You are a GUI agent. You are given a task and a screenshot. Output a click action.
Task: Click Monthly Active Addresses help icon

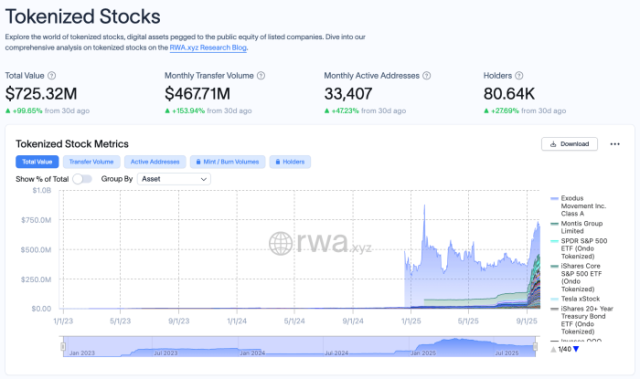(x=427, y=75)
